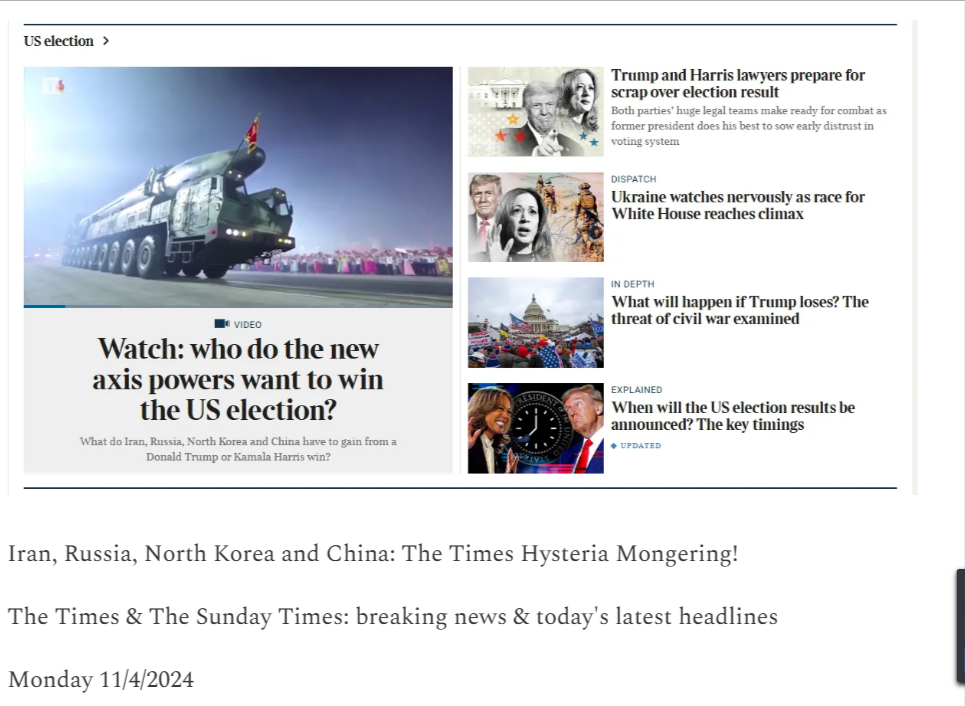The height and width of the screenshot is (706, 965).
Task: Click the blue diamond UPDATED icon
Action: (614, 446)
